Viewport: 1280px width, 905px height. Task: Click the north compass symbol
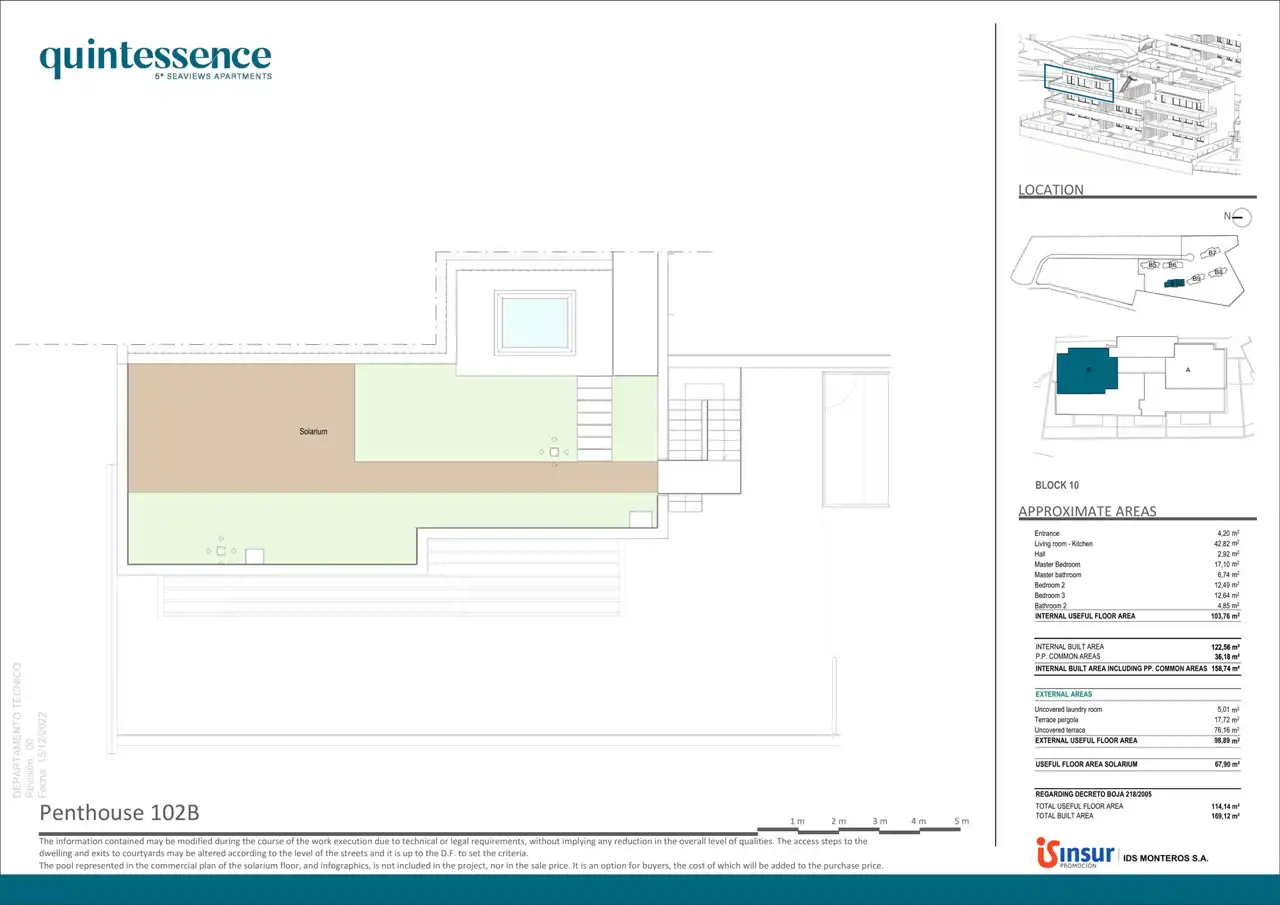[1239, 217]
